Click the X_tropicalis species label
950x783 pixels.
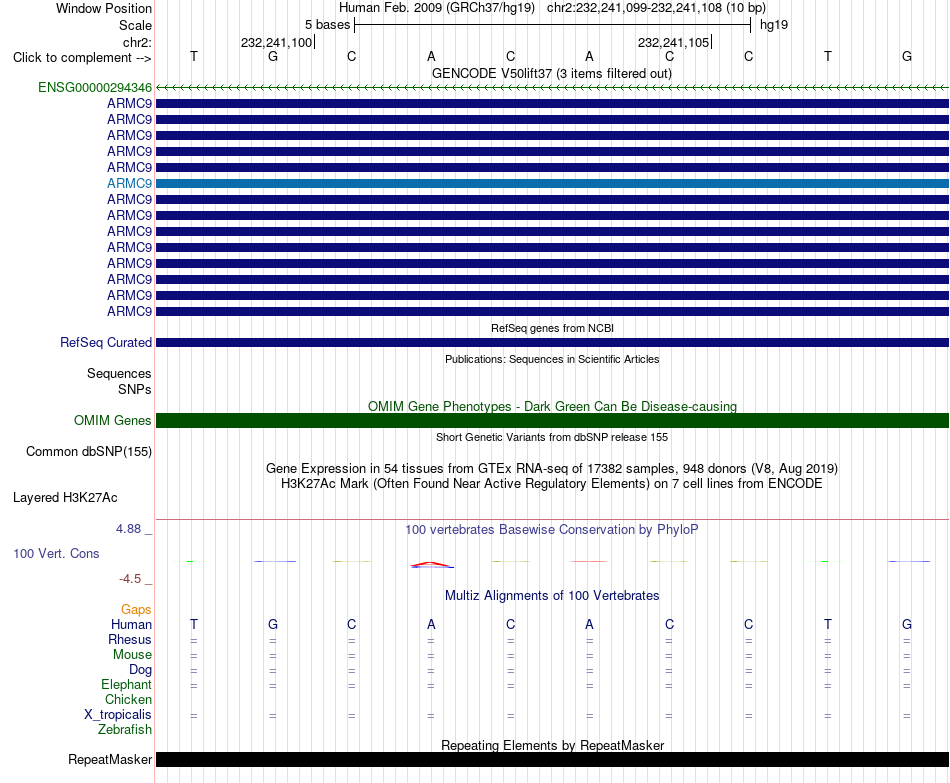click(x=118, y=715)
